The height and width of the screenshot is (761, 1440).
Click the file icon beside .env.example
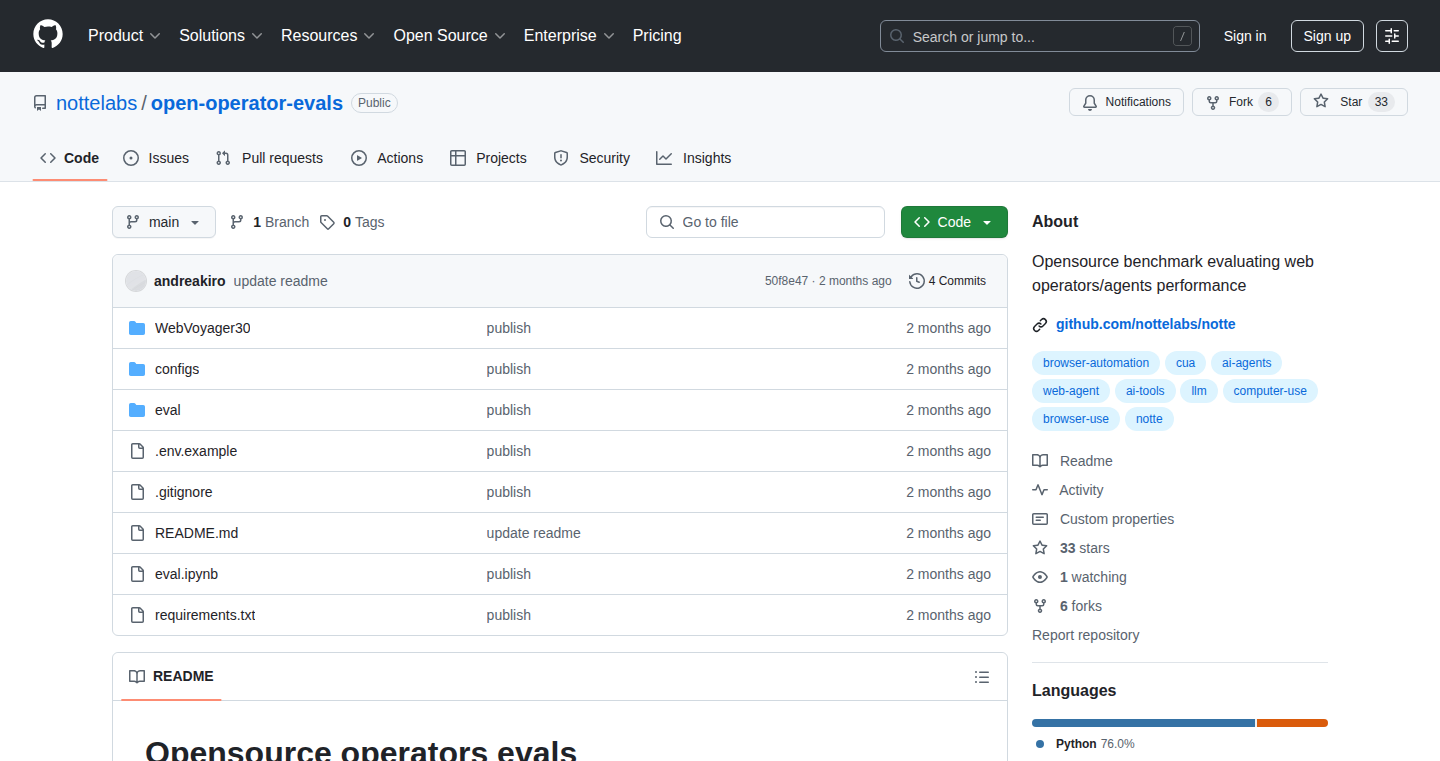[x=137, y=451]
